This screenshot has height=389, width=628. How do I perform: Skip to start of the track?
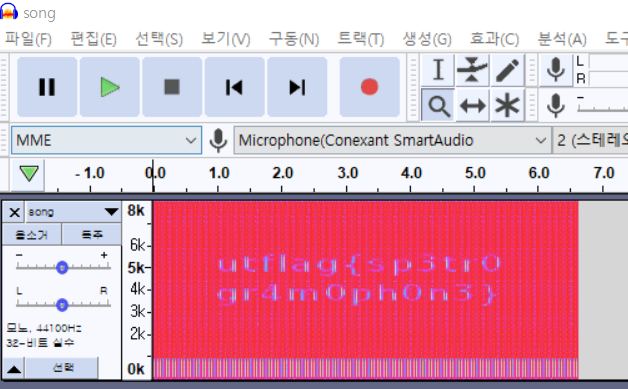click(x=235, y=87)
